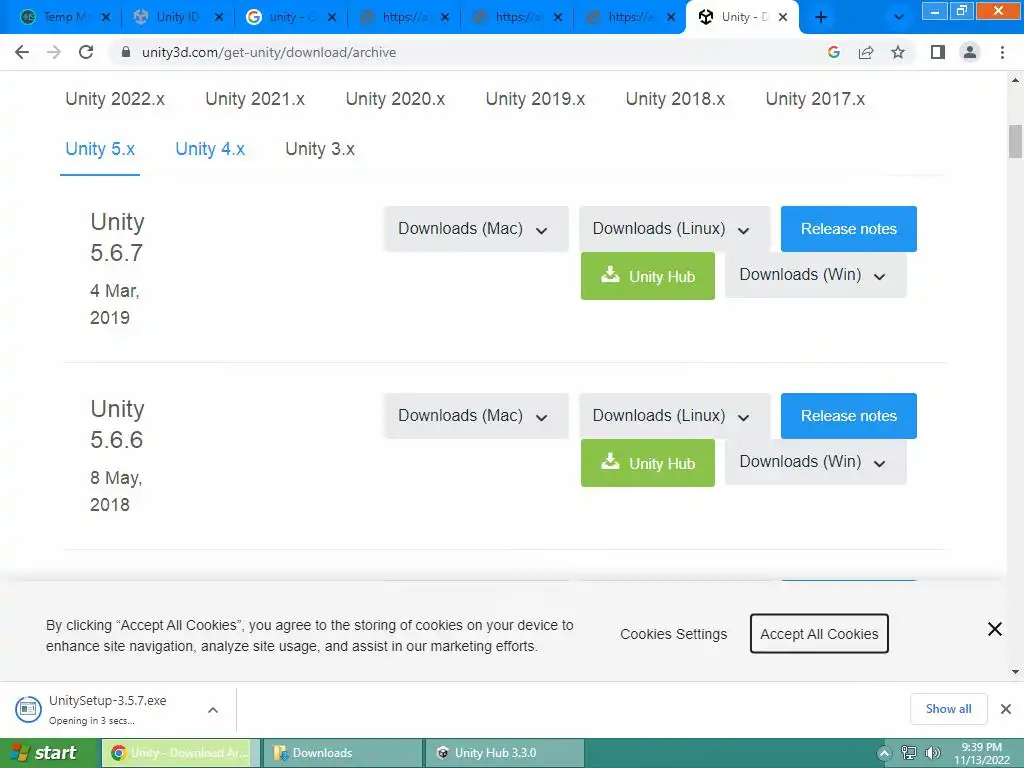Open Cookies Settings
The height and width of the screenshot is (768, 1024).
point(673,634)
